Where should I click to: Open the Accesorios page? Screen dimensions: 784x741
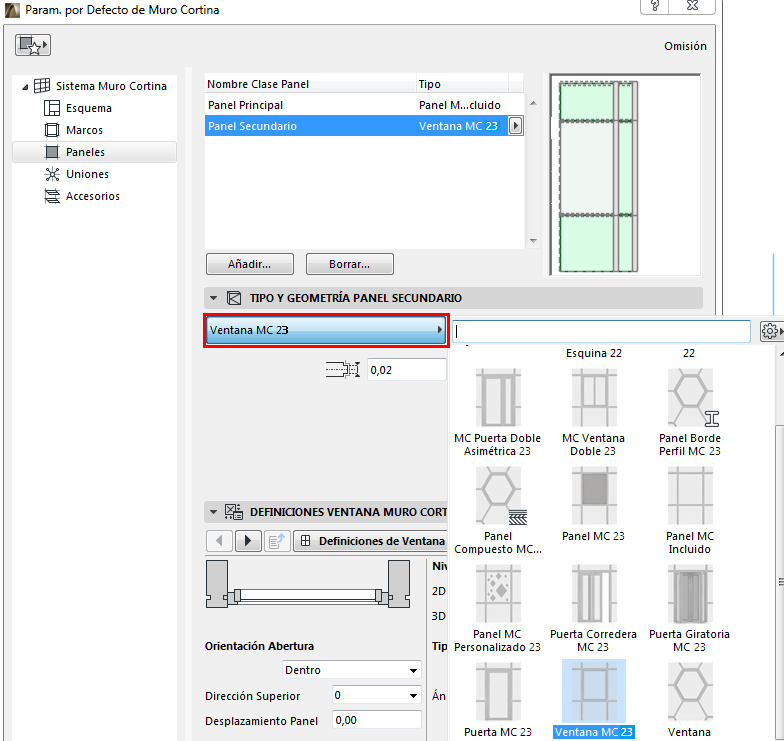tap(92, 196)
